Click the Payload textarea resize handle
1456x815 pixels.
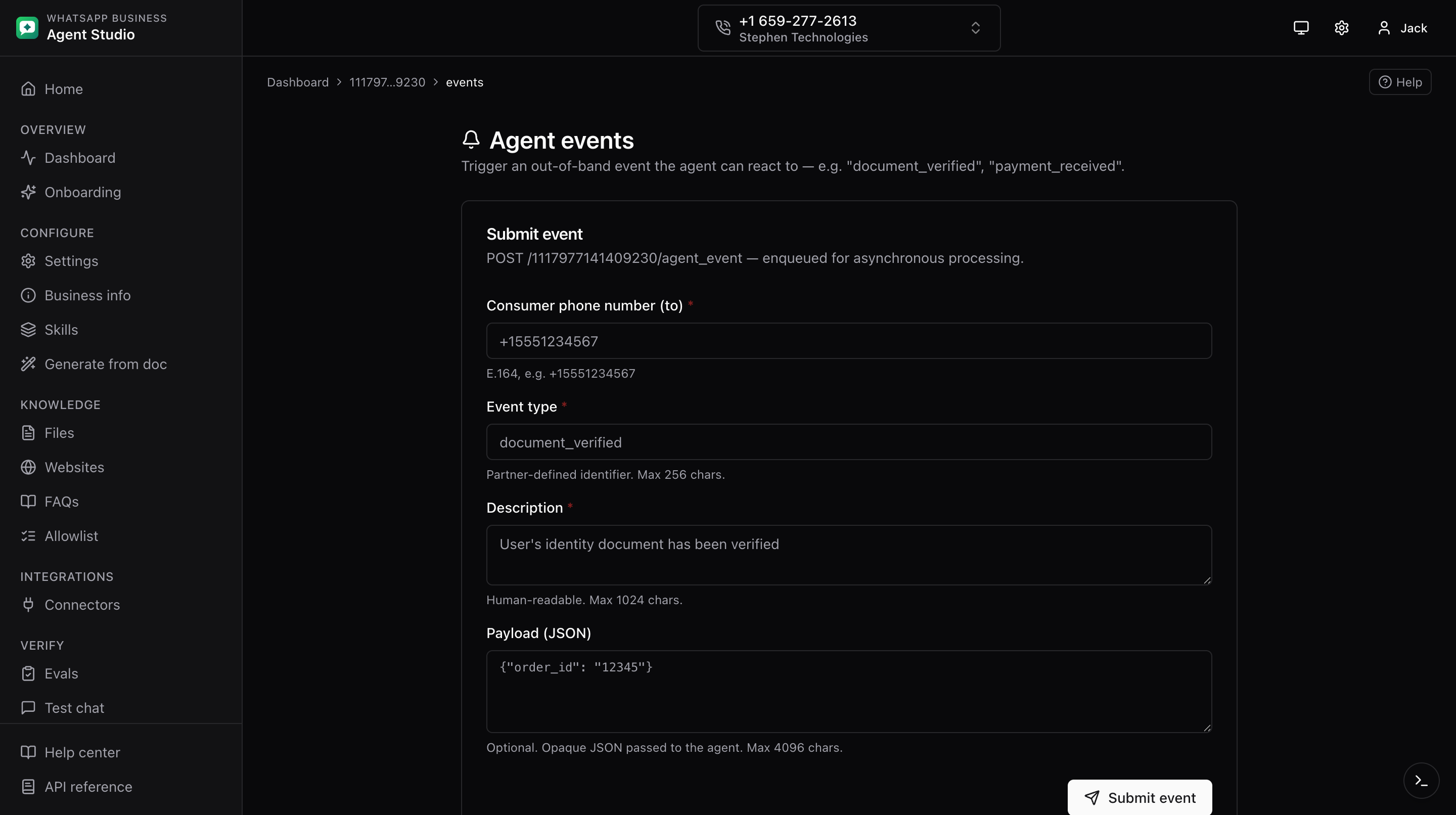[1207, 728]
